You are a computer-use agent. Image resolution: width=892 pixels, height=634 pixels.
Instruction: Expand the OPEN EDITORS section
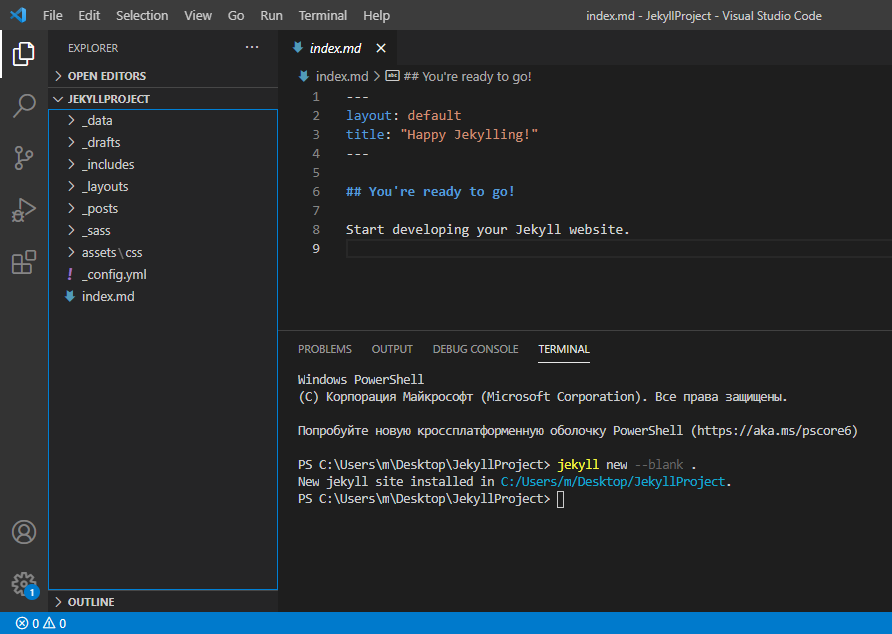[106, 76]
